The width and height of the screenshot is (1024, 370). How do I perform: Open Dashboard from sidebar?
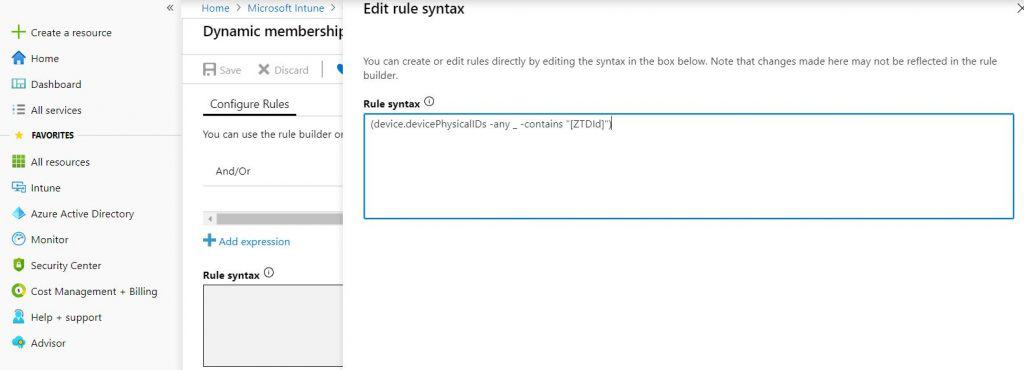[56, 84]
